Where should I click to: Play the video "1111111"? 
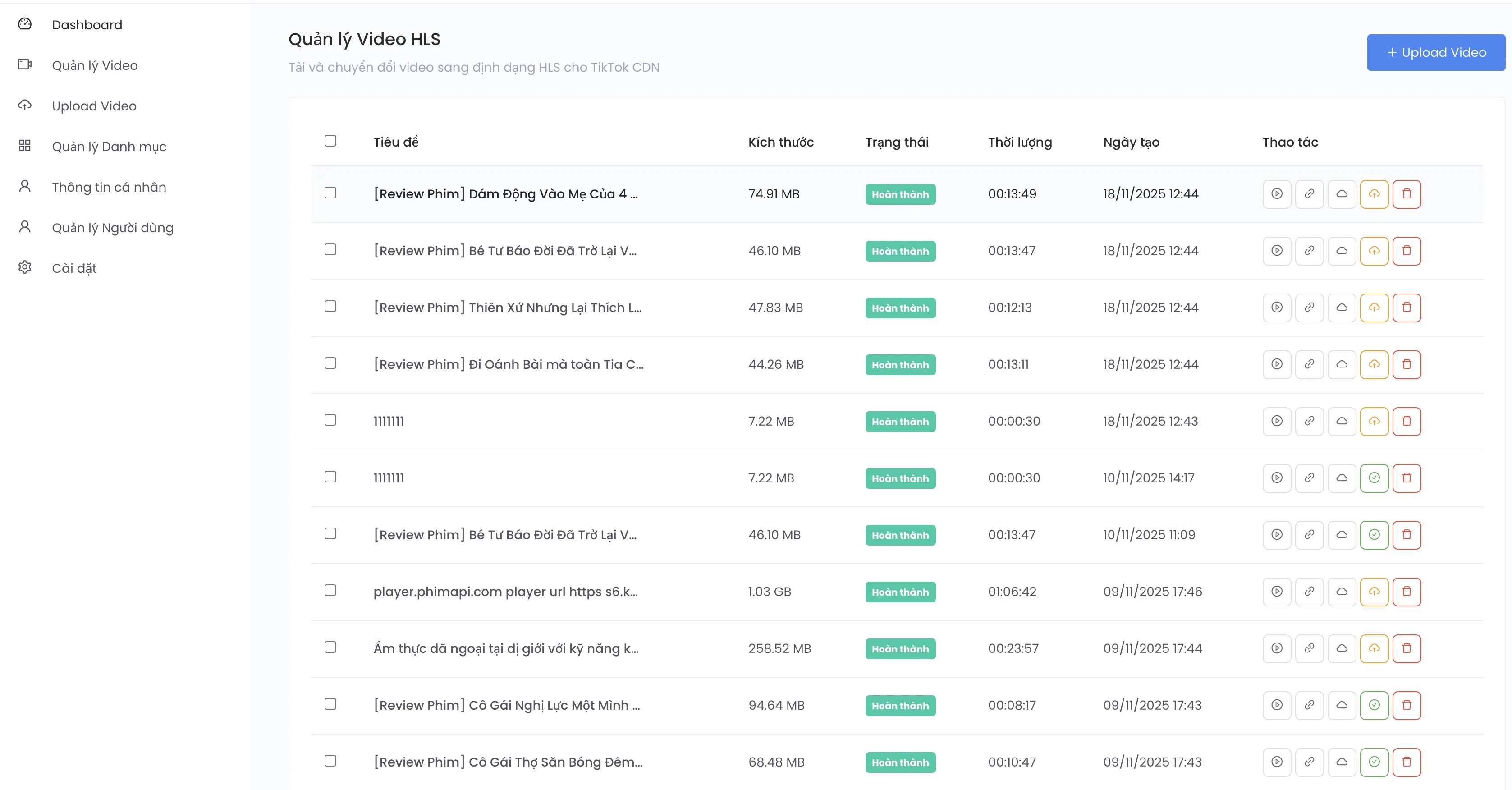1277,421
